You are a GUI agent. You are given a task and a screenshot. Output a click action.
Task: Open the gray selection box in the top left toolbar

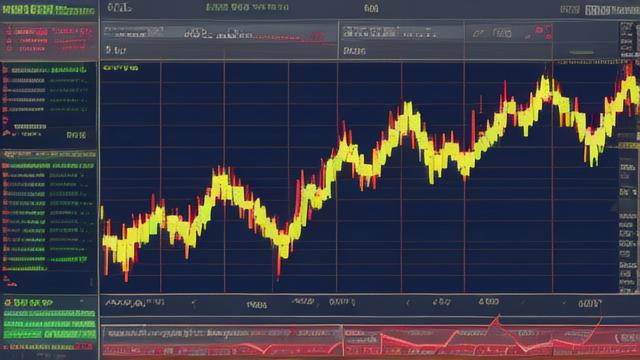[x=133, y=32]
